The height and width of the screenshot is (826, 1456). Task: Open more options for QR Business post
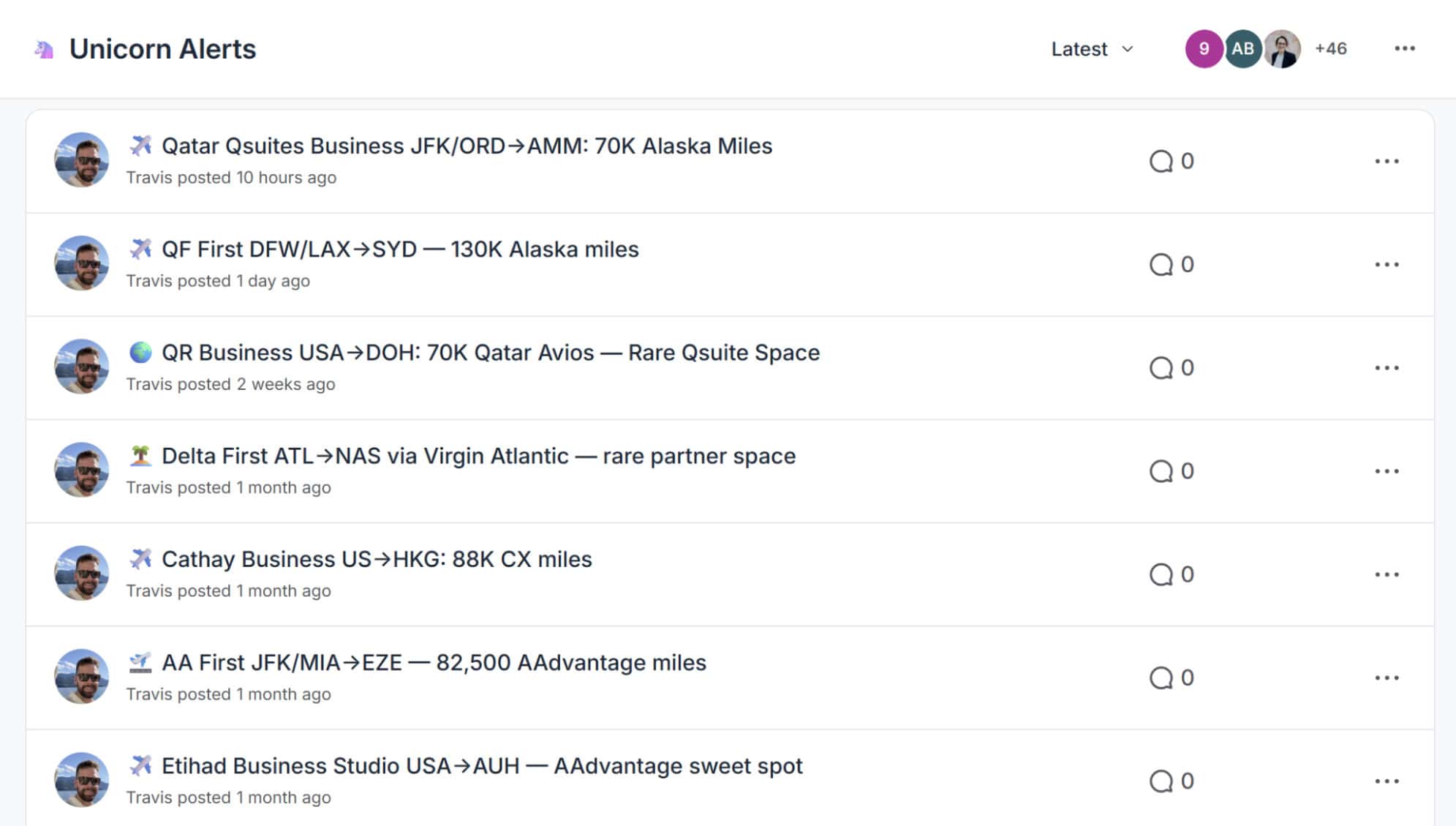click(1387, 367)
